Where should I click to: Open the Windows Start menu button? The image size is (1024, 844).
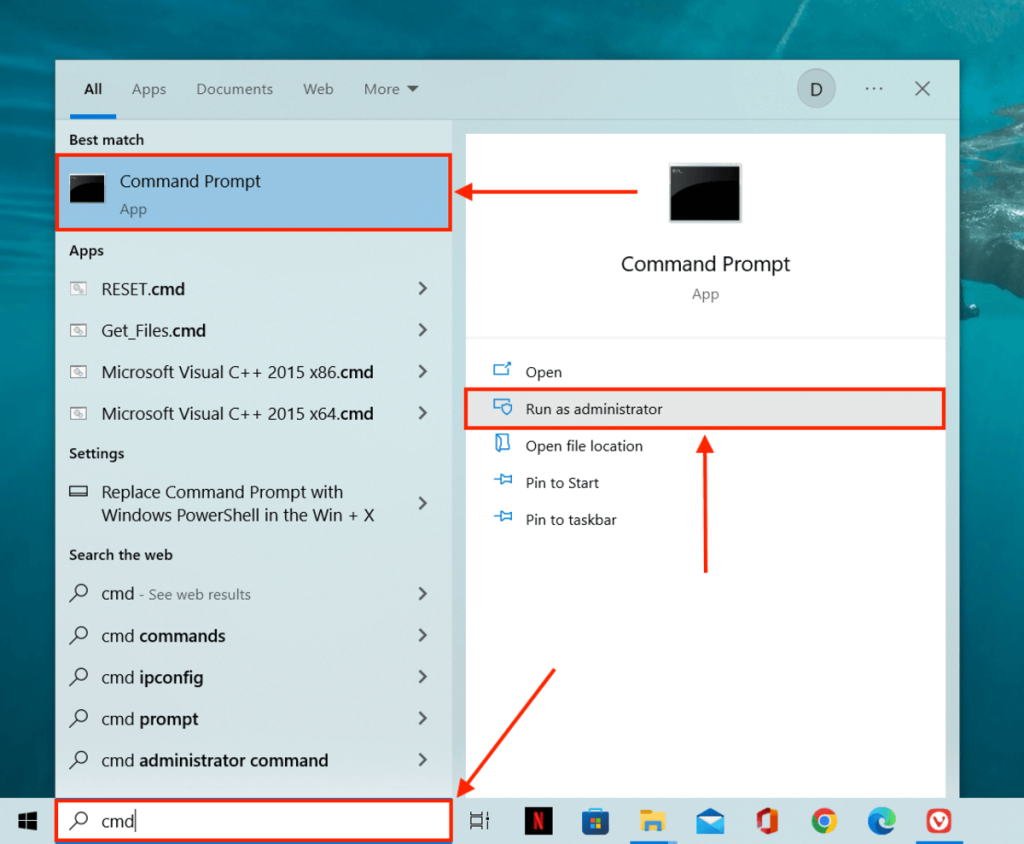[27, 821]
